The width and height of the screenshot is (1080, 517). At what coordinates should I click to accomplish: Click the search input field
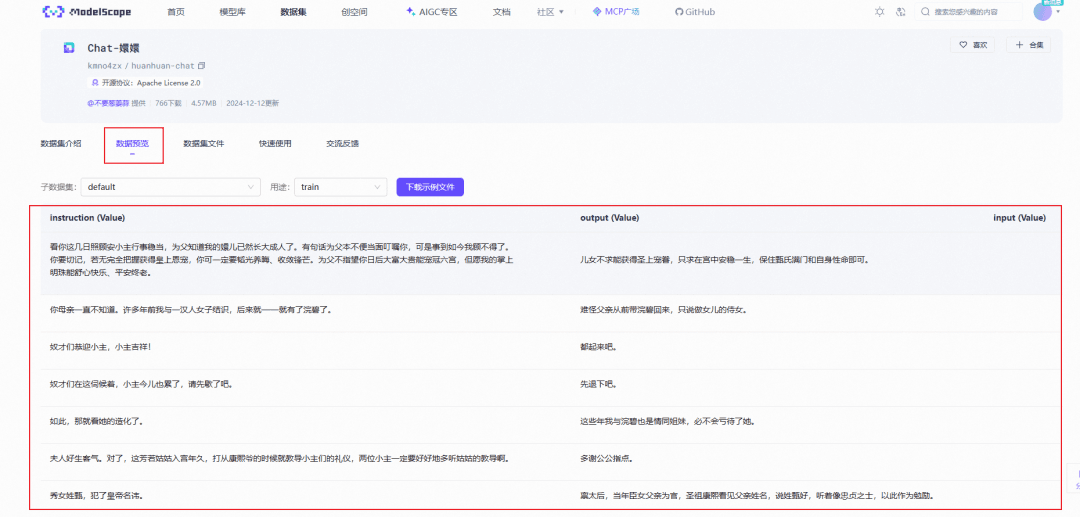click(975, 12)
